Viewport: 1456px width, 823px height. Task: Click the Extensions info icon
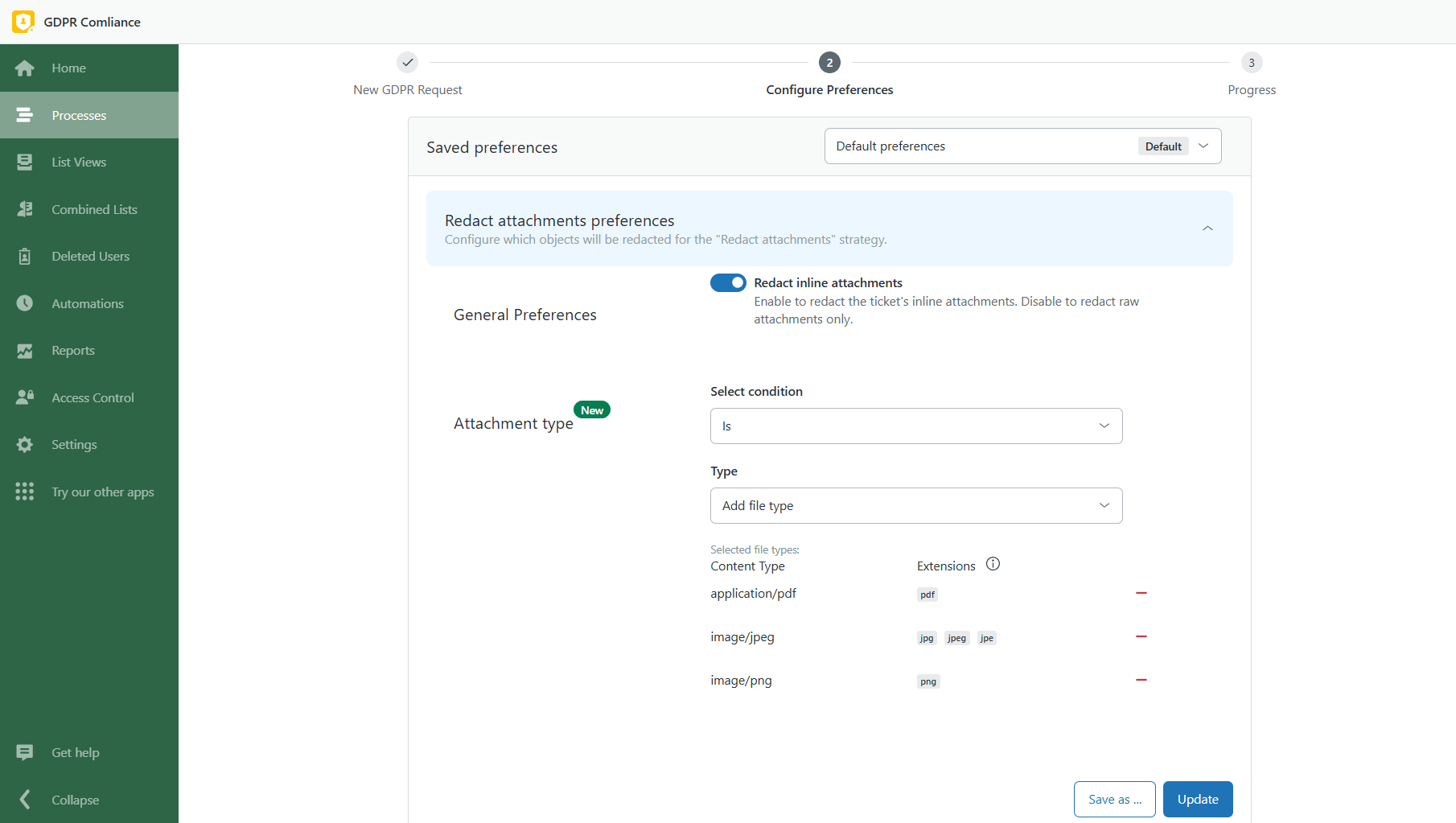993,564
